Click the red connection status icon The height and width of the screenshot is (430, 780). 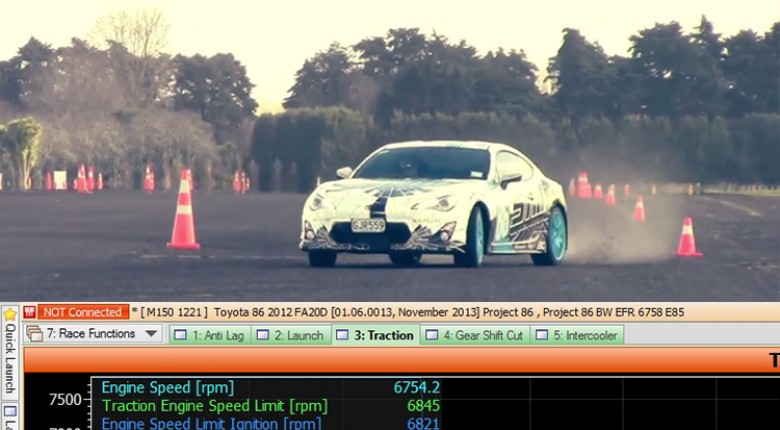pos(29,313)
